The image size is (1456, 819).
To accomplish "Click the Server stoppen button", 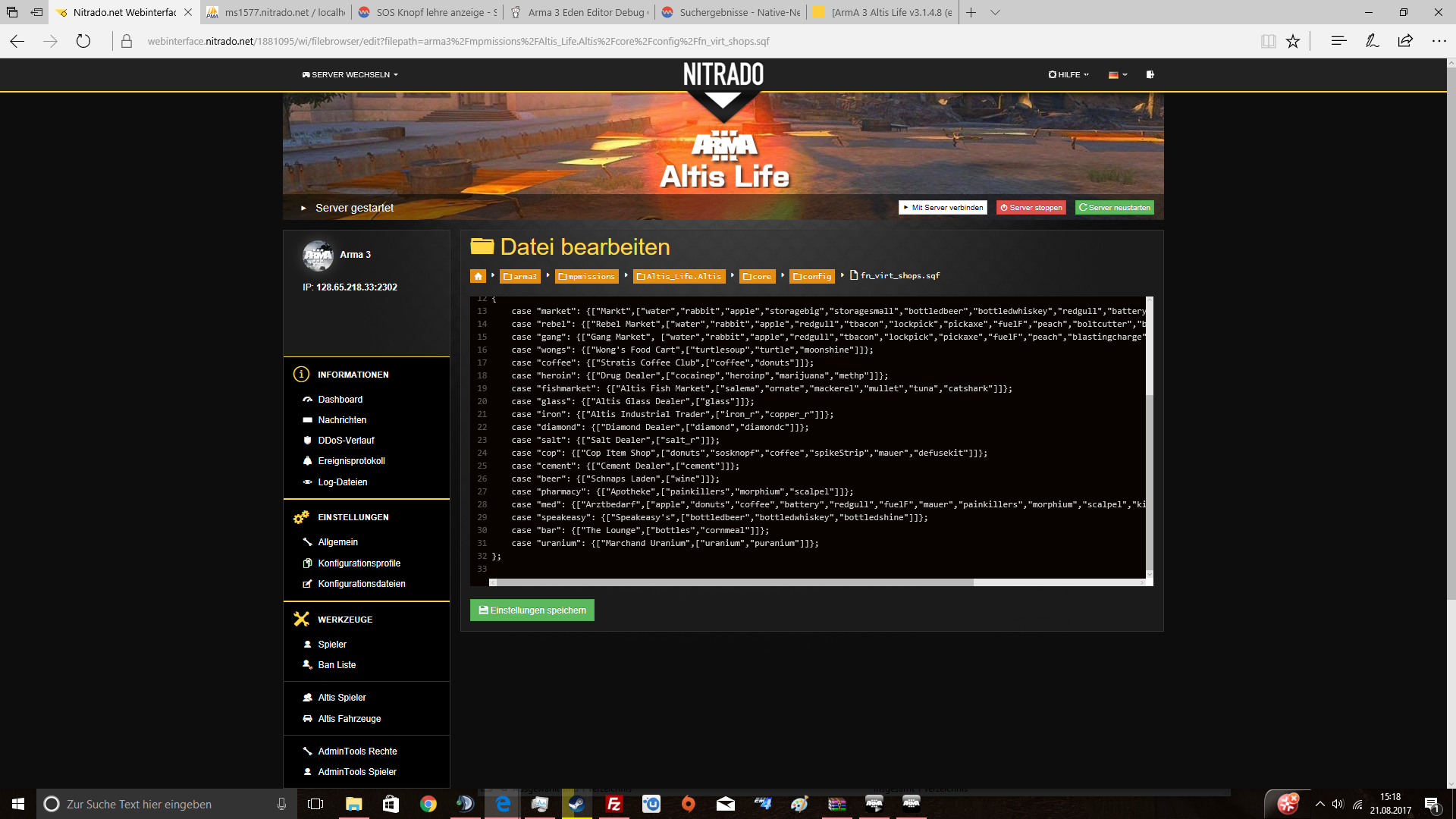I will pos(1031,208).
